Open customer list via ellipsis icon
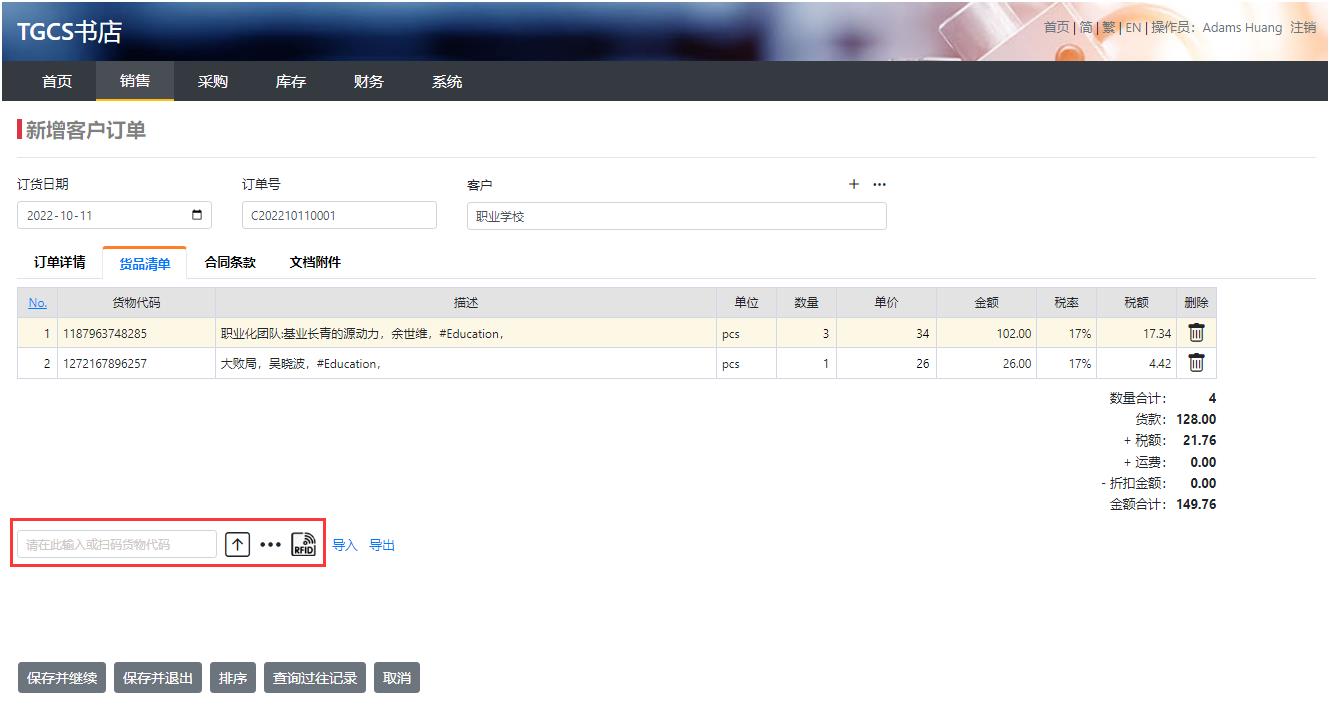The image size is (1330, 705). (x=879, y=184)
